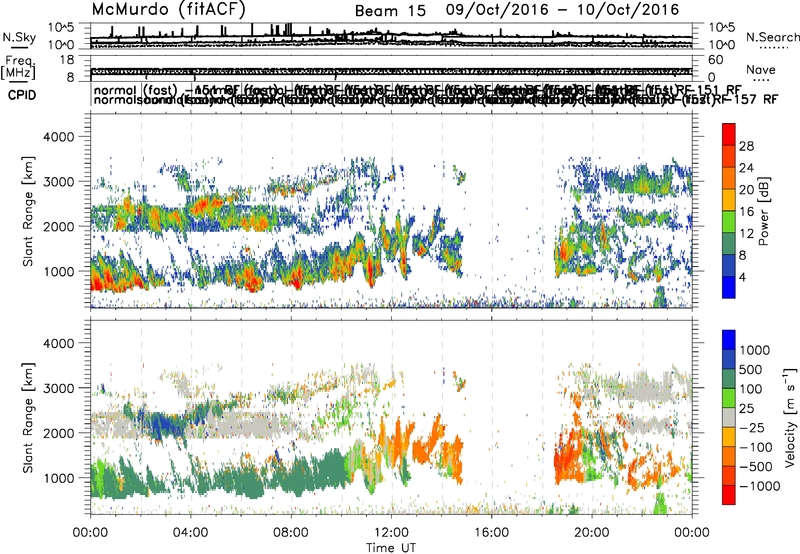Click the CPID row label

[22, 95]
